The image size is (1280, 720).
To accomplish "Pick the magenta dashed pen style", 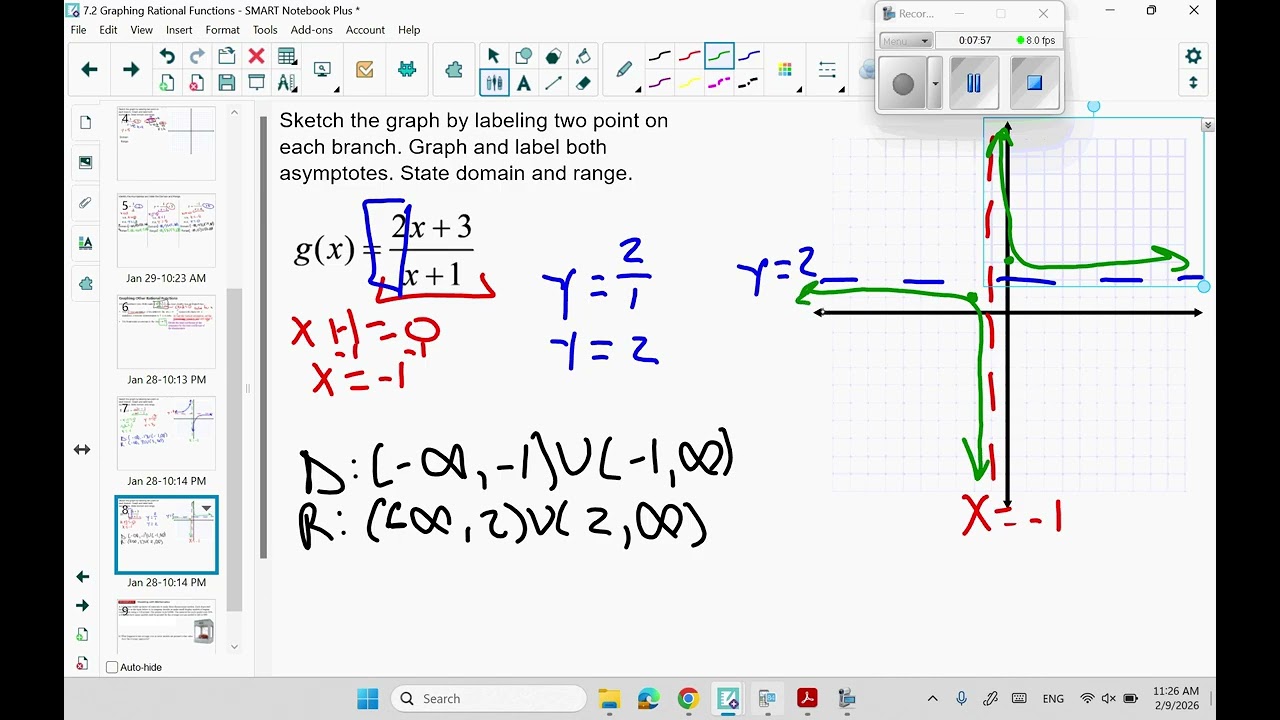I will (x=720, y=83).
